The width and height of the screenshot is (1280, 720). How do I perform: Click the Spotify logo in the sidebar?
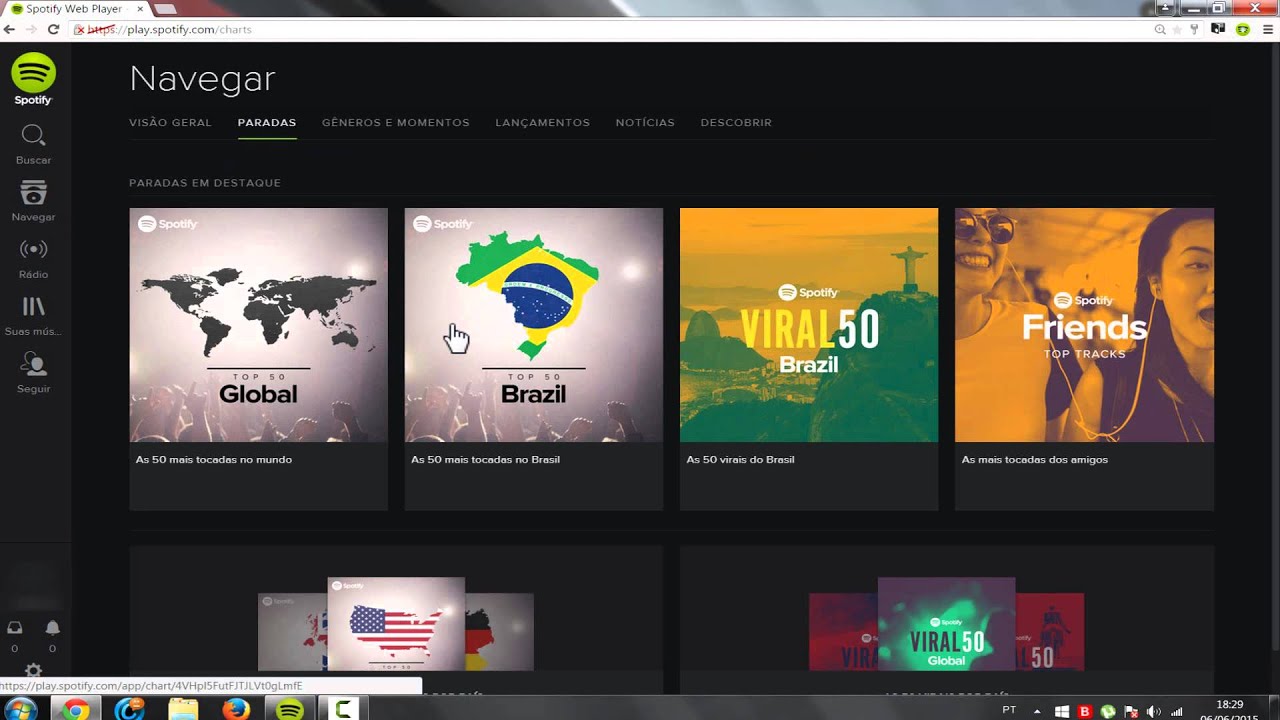click(33, 79)
